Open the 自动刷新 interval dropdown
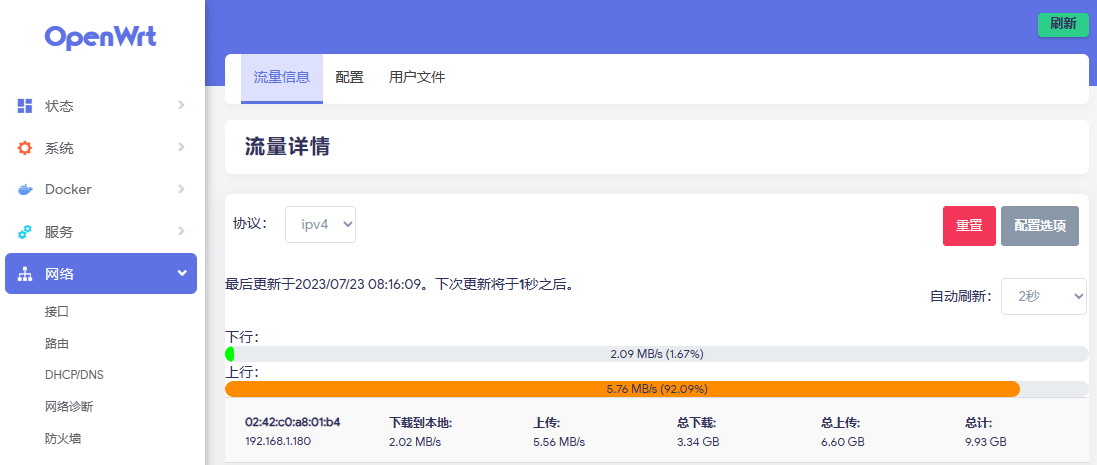1097x465 pixels. tap(1044, 296)
